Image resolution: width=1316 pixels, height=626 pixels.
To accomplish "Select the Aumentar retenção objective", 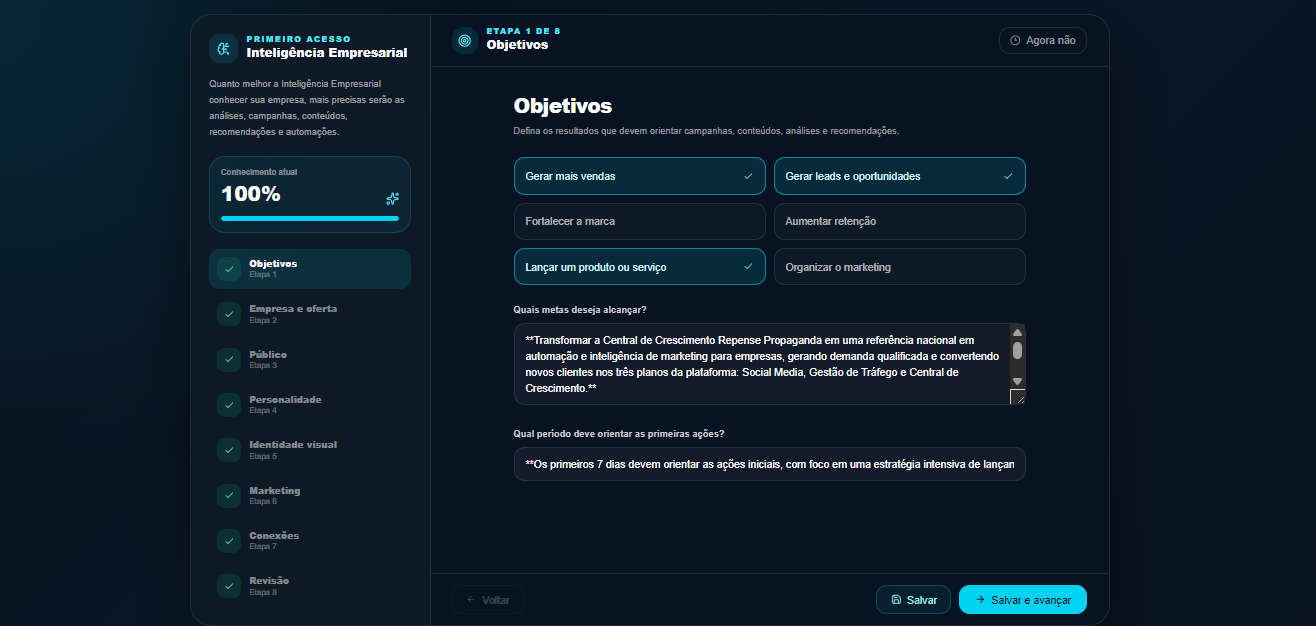I will pos(900,221).
